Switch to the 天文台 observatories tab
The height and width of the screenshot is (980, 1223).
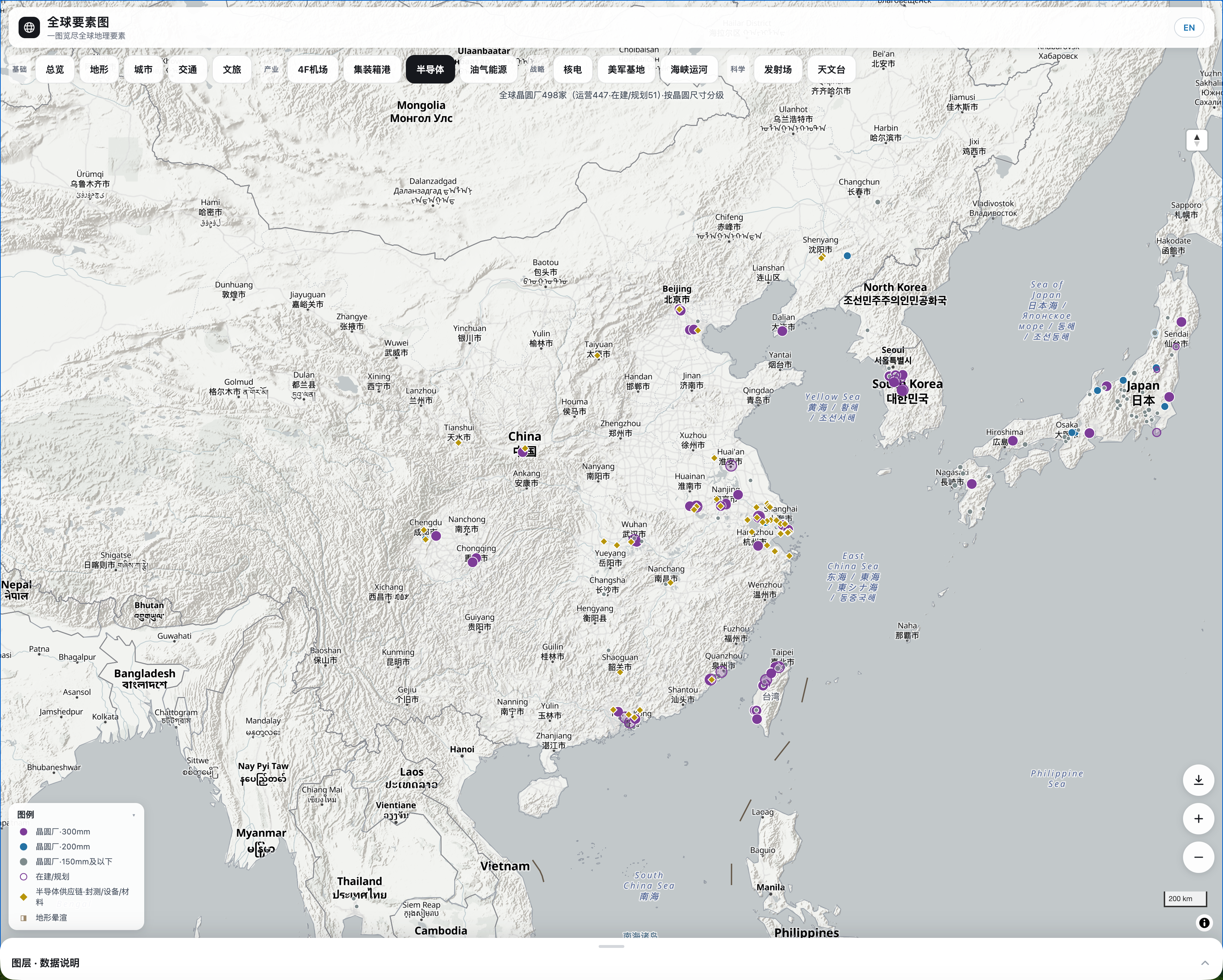point(831,69)
